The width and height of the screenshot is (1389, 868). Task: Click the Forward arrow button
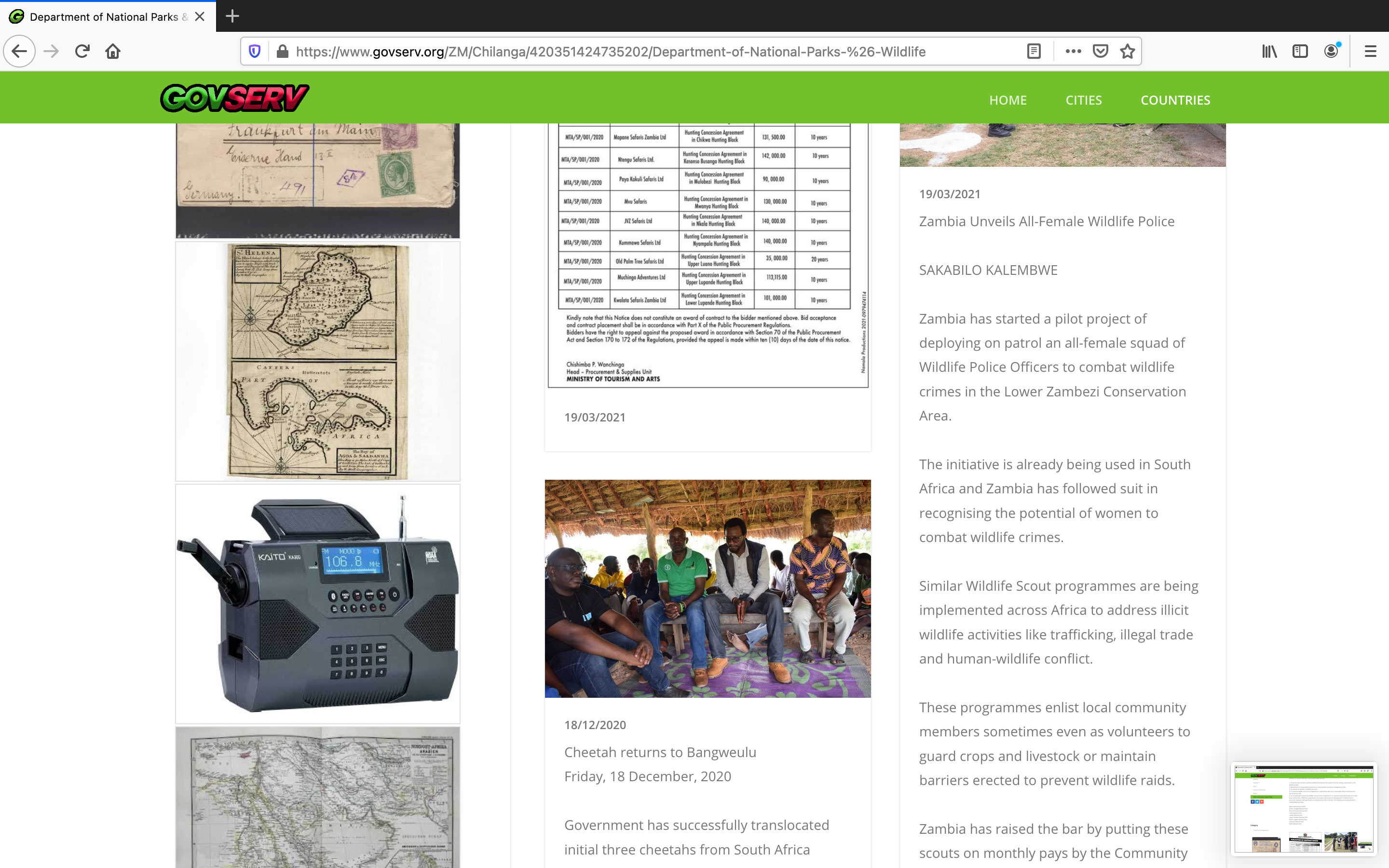tap(51, 52)
